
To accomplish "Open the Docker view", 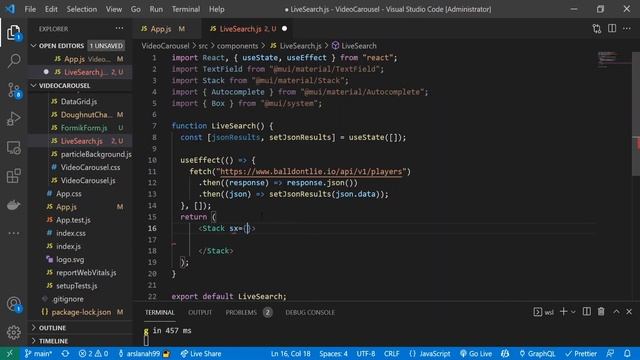I will click(x=13, y=205).
